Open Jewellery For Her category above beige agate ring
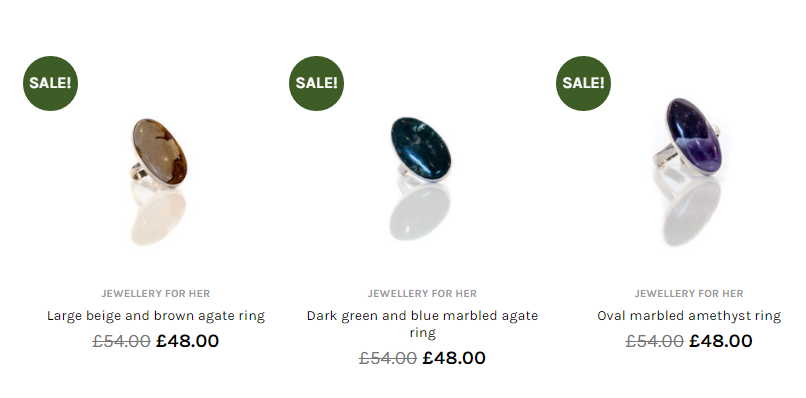Image resolution: width=806 pixels, height=398 pixels. (156, 294)
